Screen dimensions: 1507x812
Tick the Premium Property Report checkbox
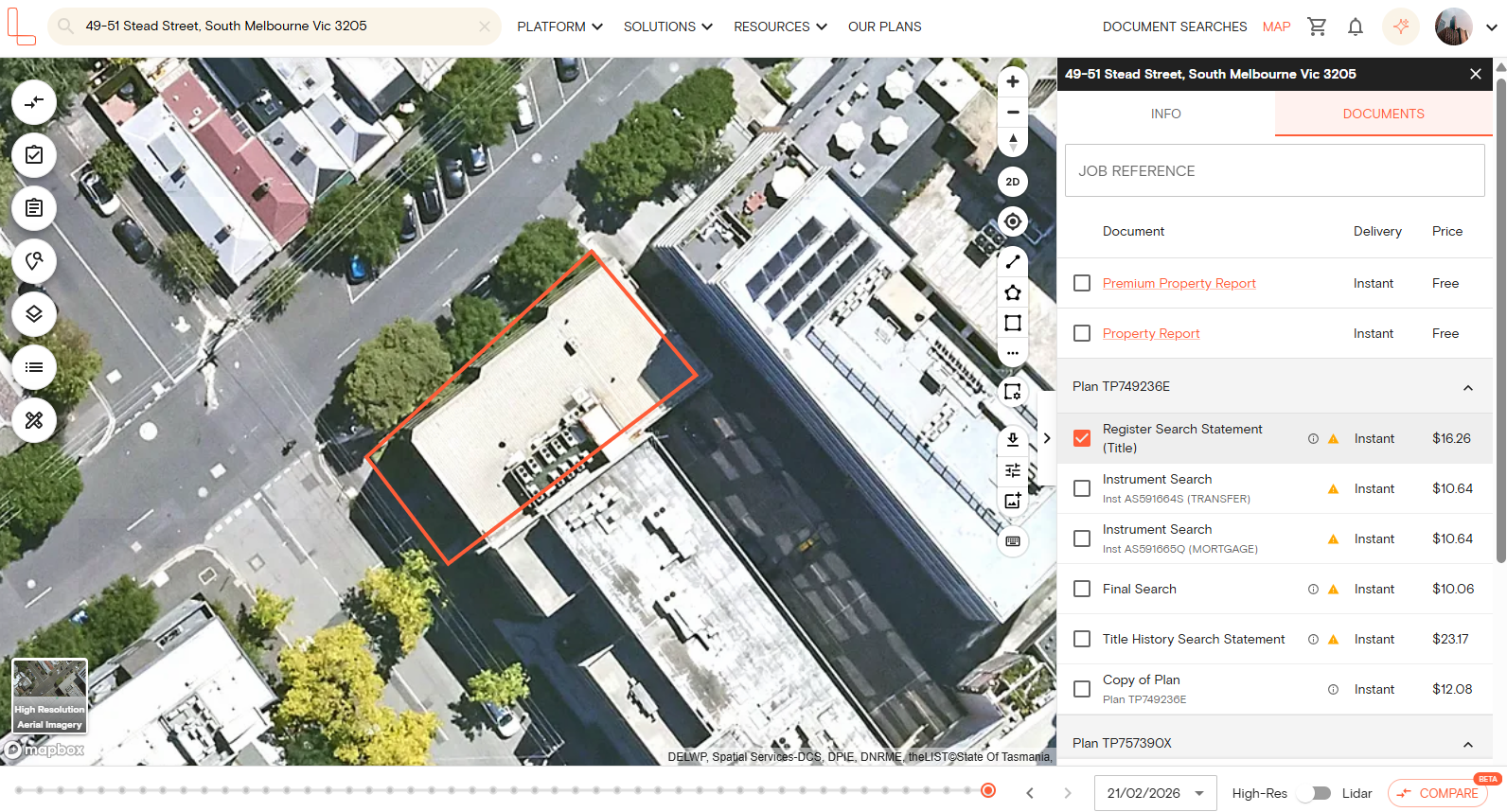coord(1082,283)
